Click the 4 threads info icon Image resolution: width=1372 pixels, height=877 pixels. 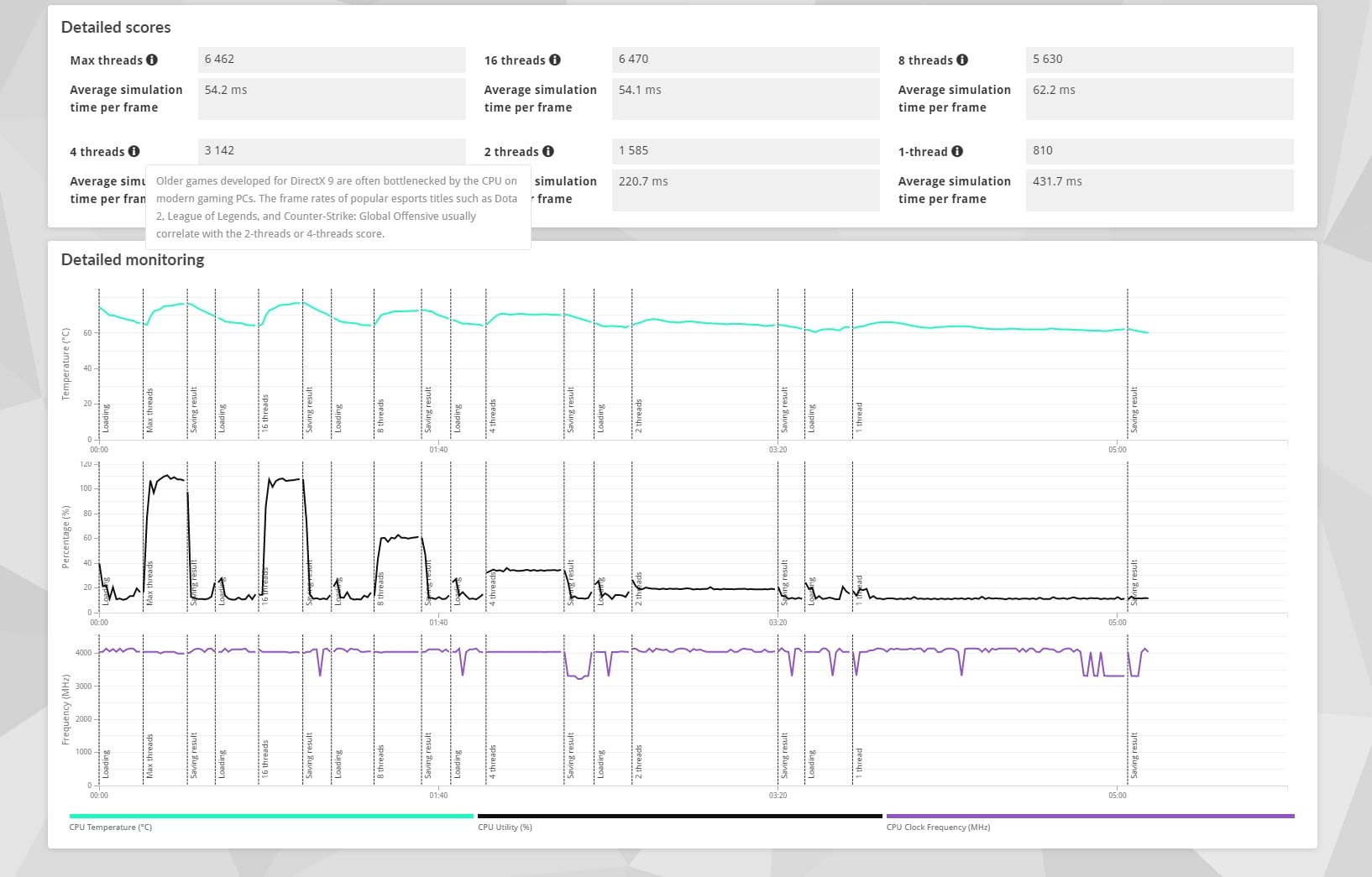coord(134,151)
